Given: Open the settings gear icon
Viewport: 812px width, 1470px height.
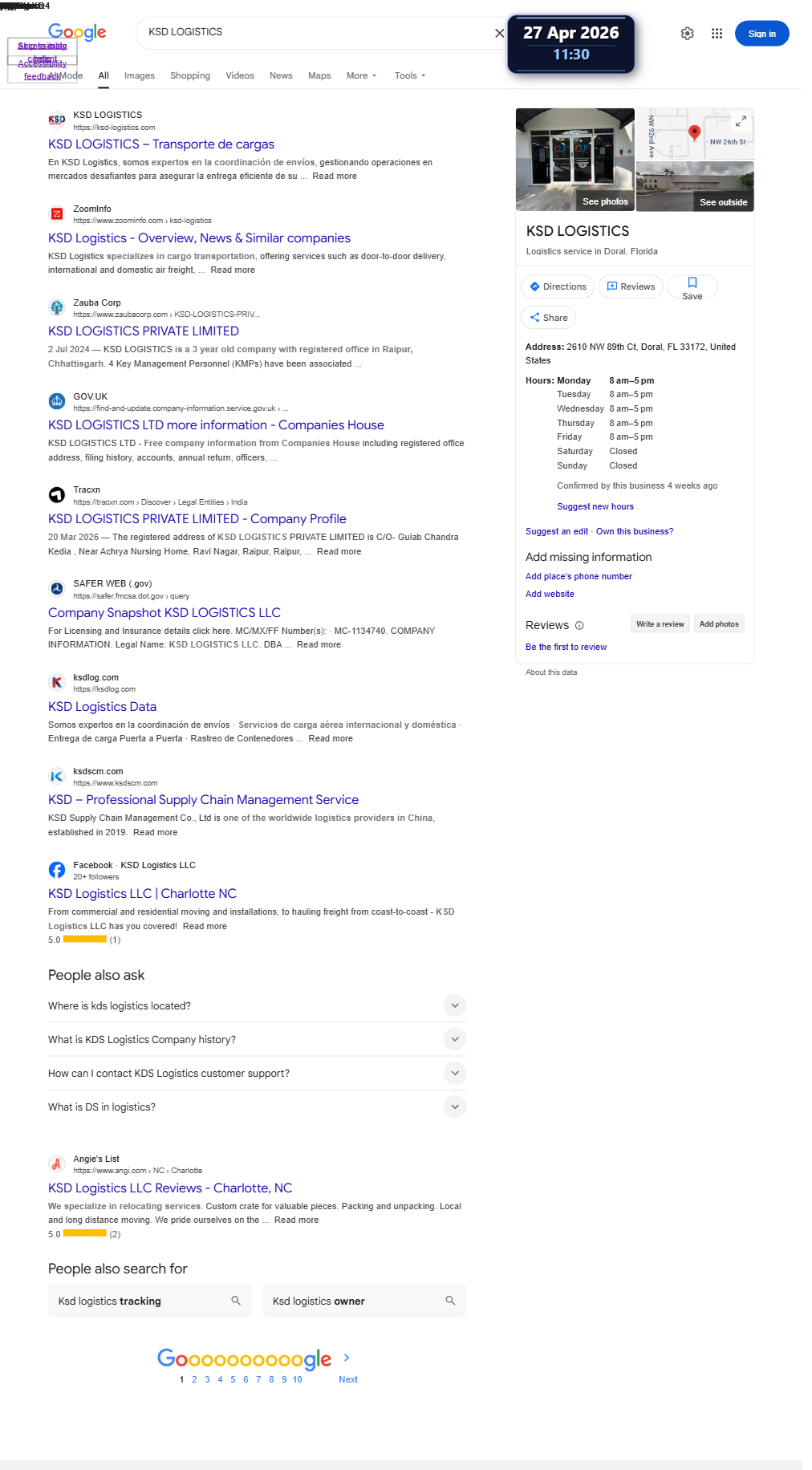Looking at the screenshot, I should 688,34.
